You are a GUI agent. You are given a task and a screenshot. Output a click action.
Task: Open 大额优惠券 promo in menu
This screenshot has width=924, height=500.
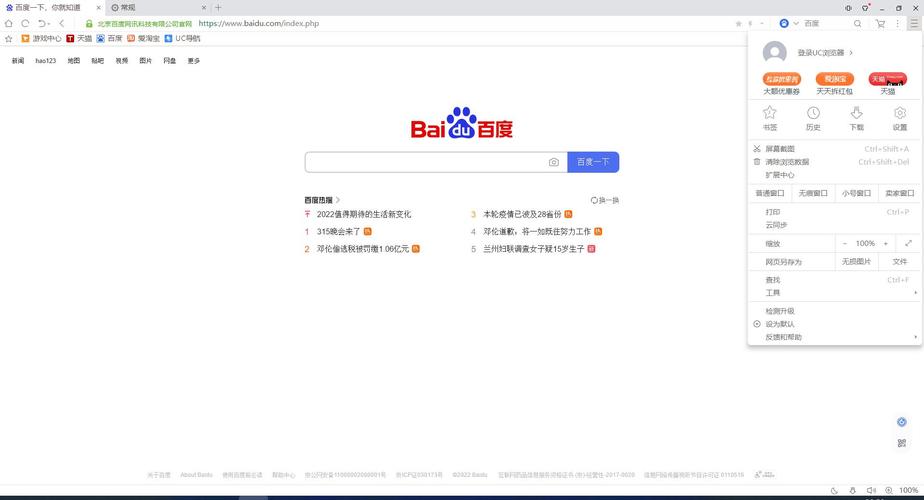781,84
